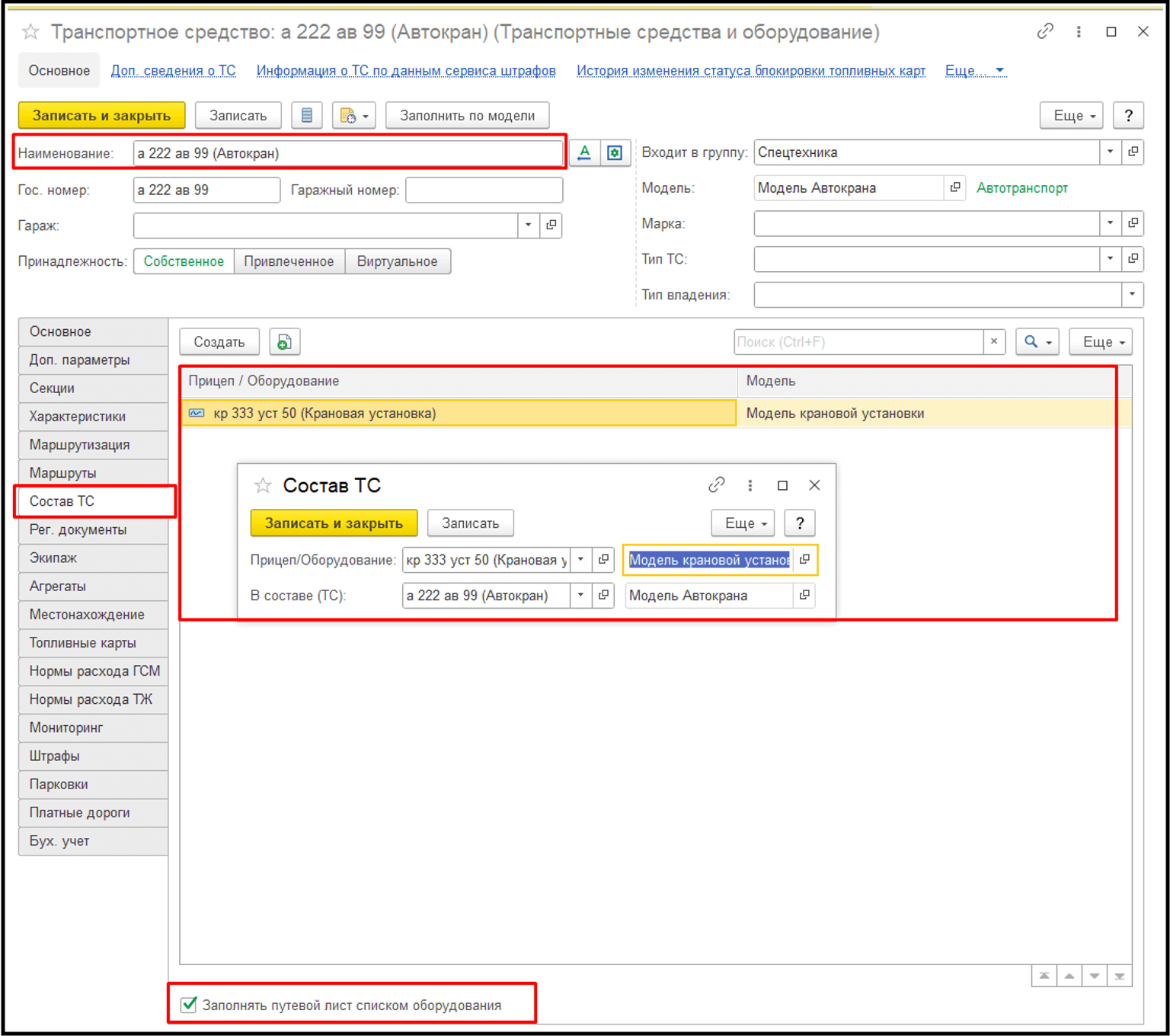Open the Прицеп/Оборудование dropdown in dialog
The width and height of the screenshot is (1170, 1036).
pos(580,560)
